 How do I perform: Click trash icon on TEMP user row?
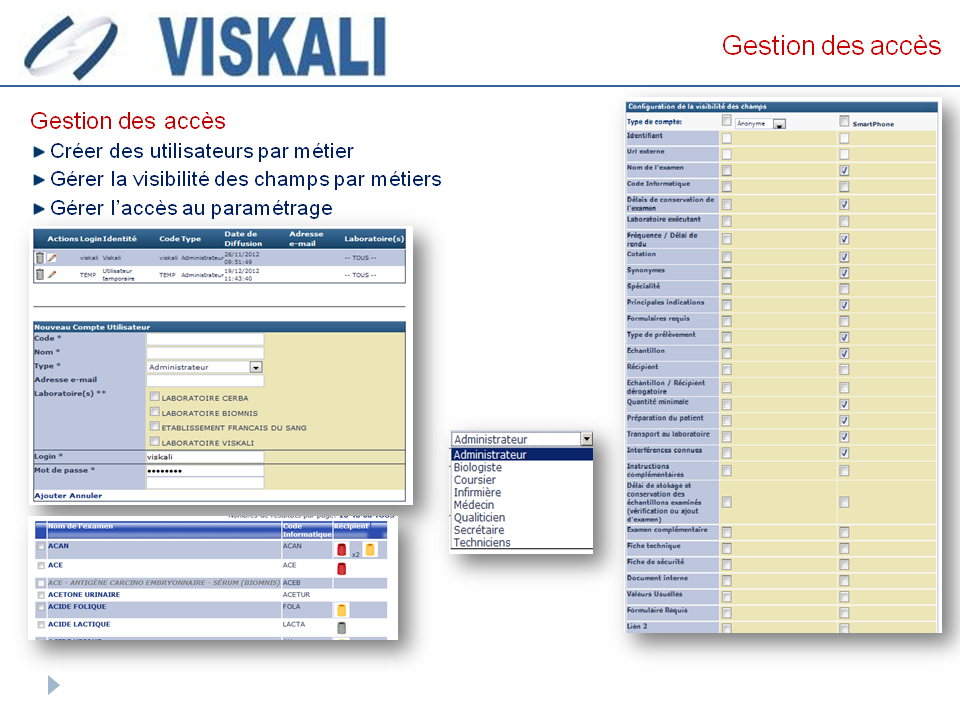[40, 274]
